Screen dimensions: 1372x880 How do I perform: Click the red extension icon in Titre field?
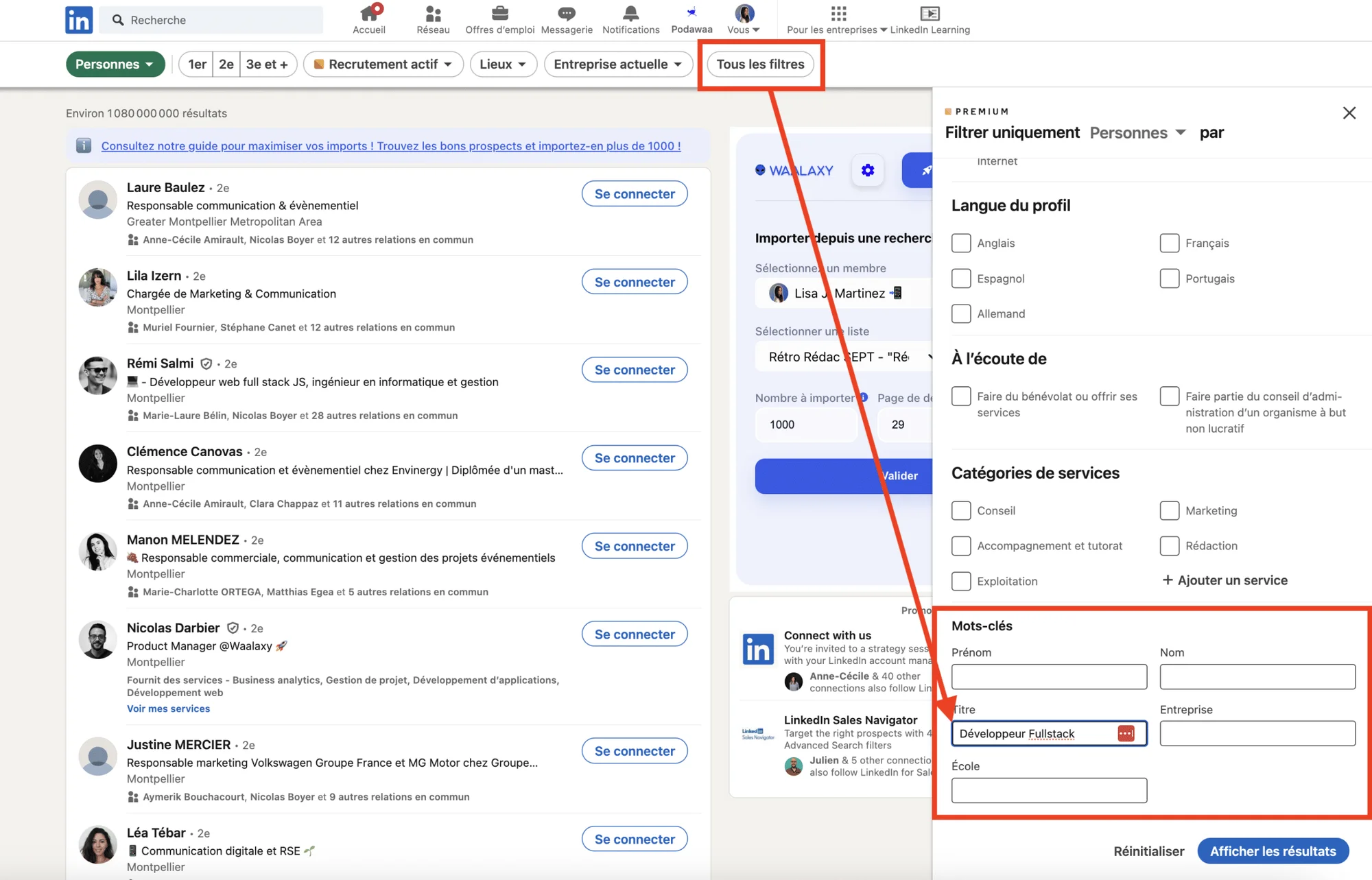pos(1126,733)
